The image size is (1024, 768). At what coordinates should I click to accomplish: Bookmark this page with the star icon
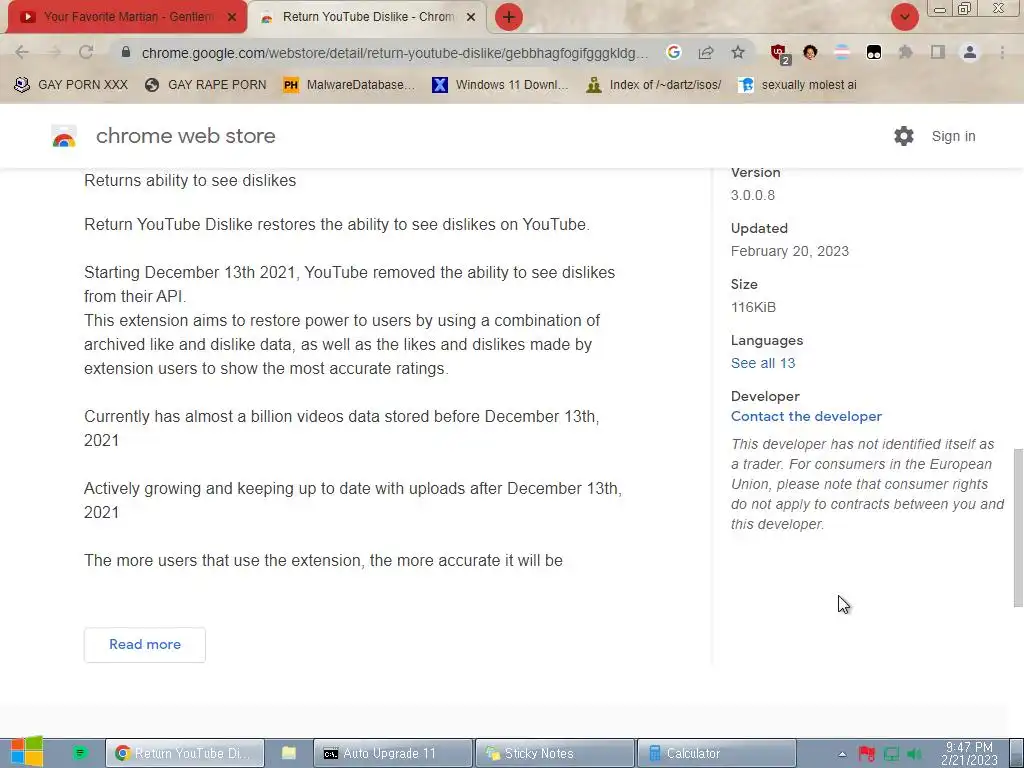click(738, 52)
